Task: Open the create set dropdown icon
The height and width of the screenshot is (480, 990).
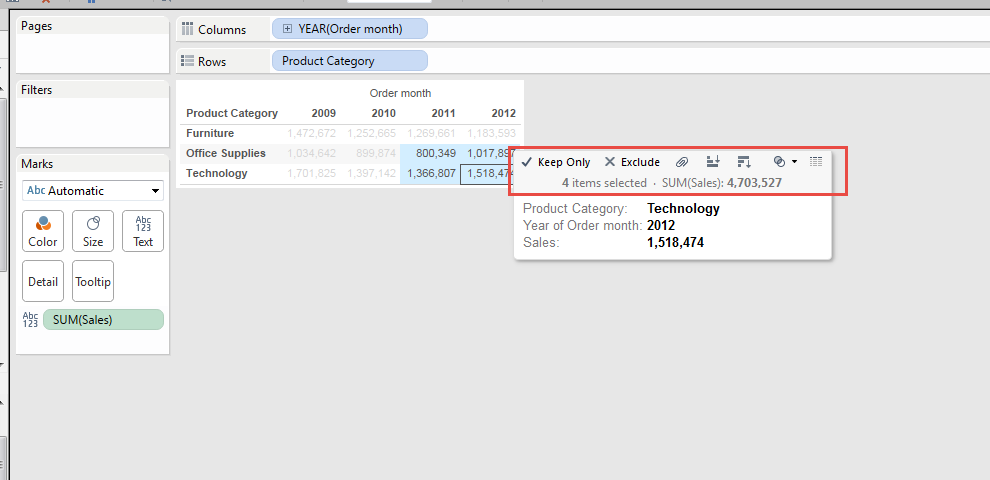Action: [785, 162]
